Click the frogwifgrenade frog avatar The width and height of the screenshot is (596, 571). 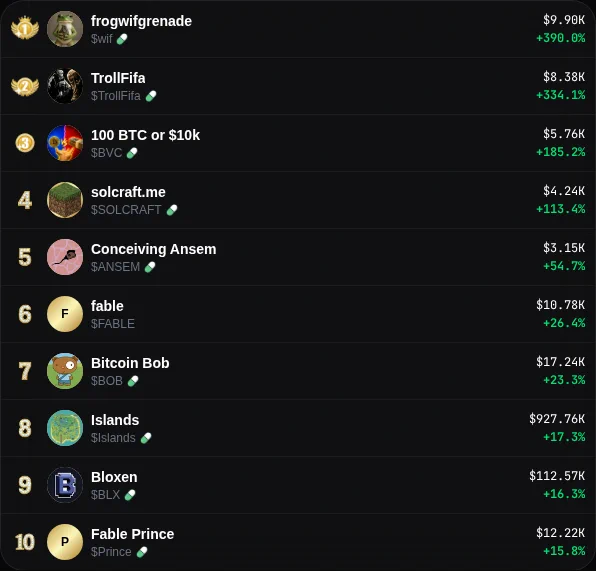[x=65, y=29]
